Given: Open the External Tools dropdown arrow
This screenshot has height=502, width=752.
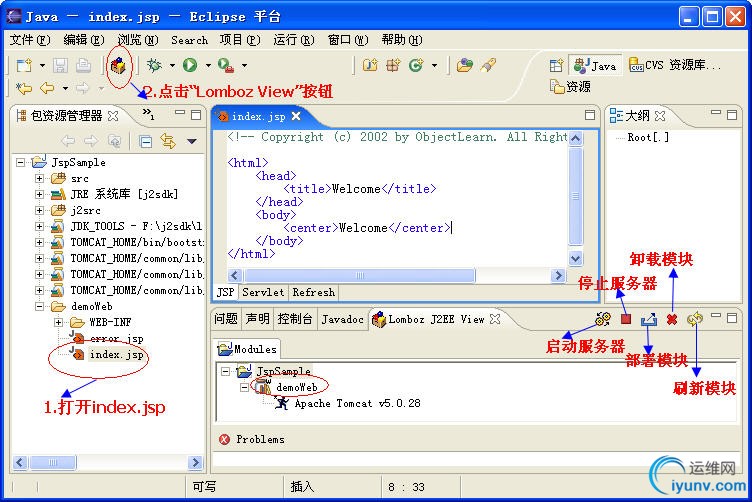Looking at the screenshot, I should pyautogui.click(x=245, y=65).
